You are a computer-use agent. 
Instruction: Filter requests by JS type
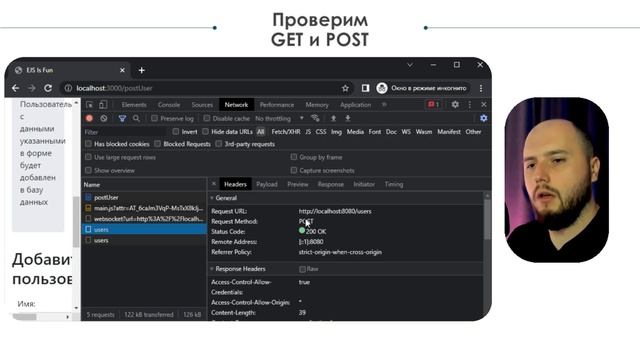[x=308, y=132]
